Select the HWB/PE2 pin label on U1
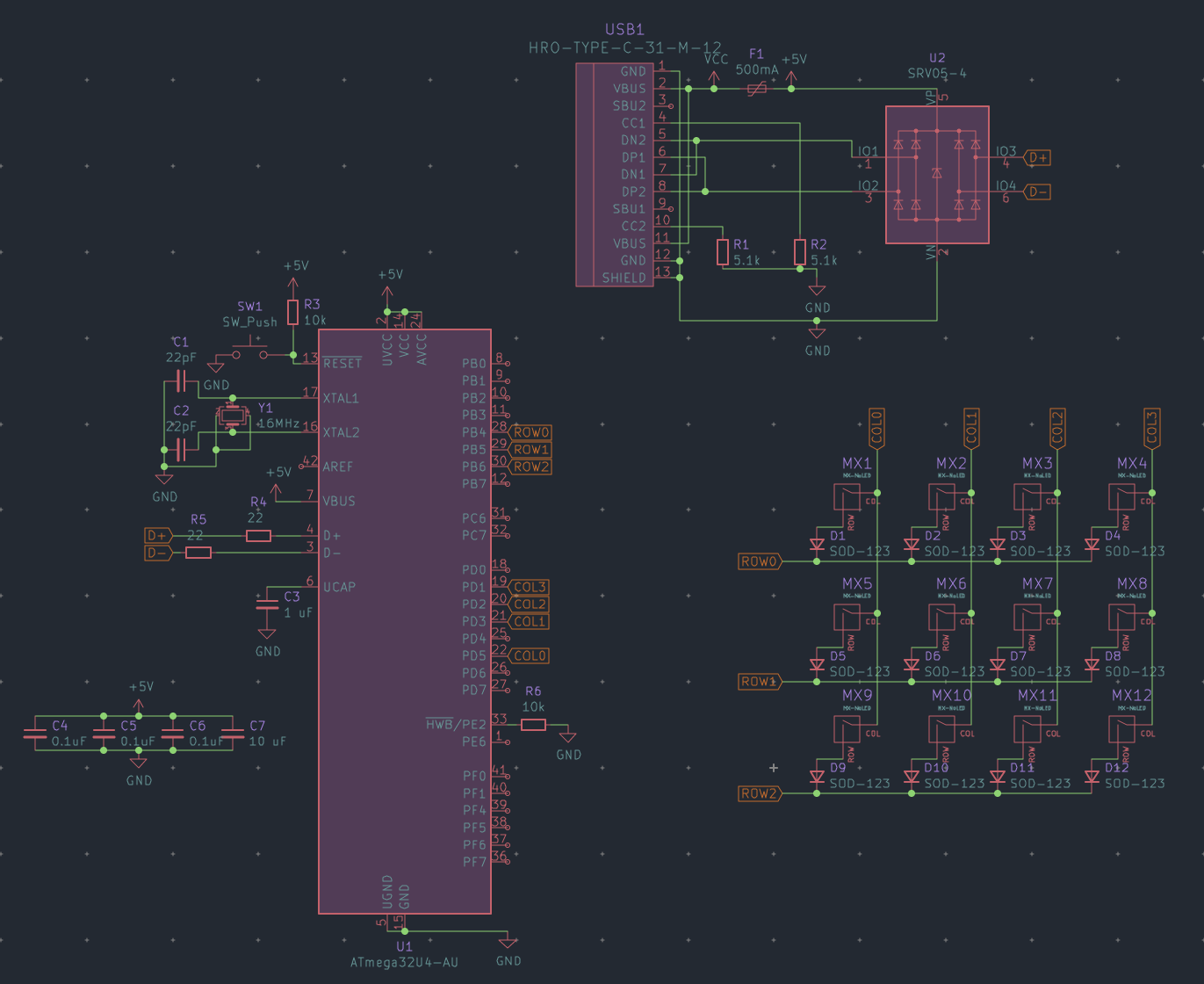 coord(456,725)
